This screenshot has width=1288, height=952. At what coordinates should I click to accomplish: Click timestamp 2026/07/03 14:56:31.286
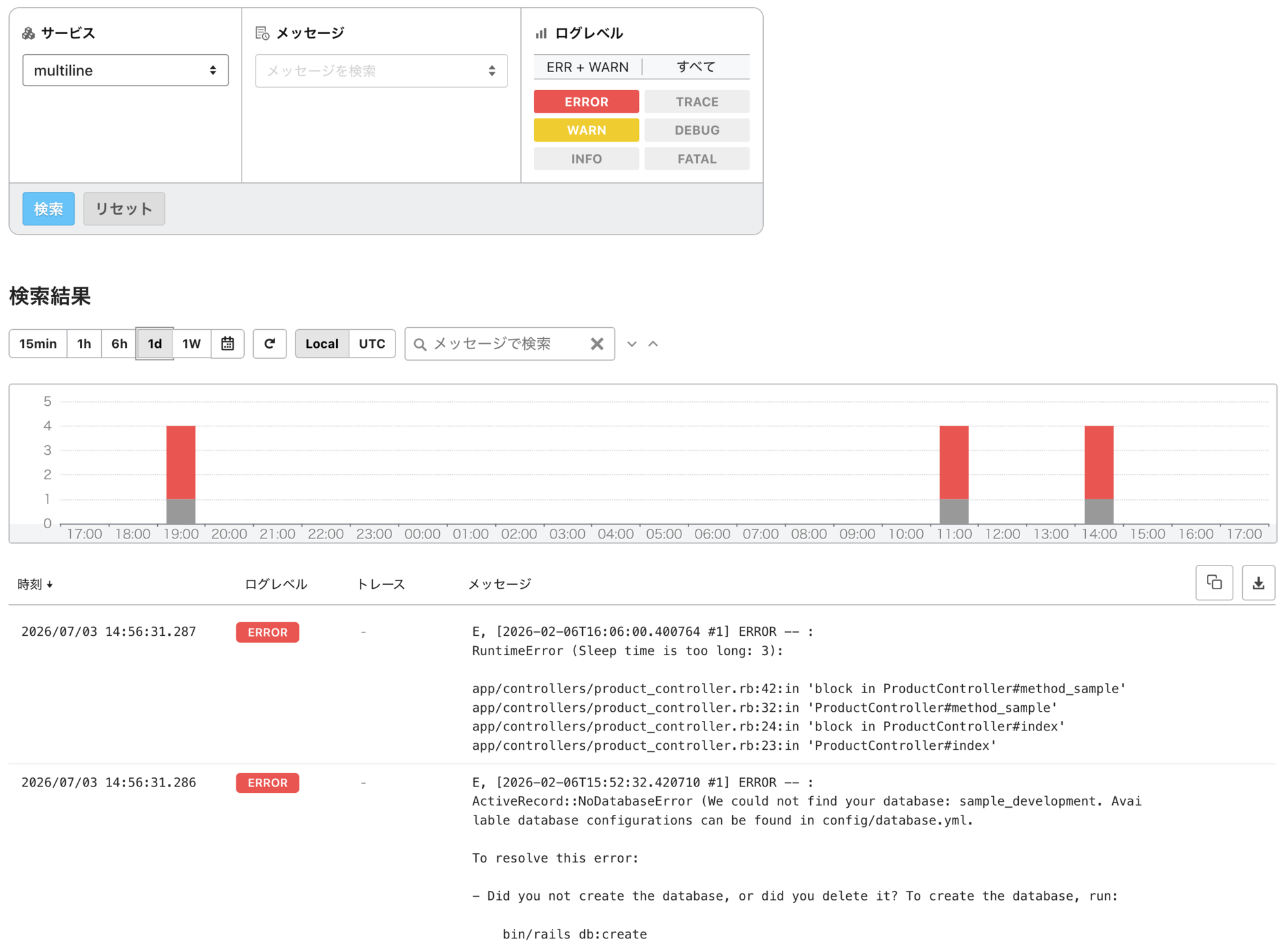tap(109, 783)
